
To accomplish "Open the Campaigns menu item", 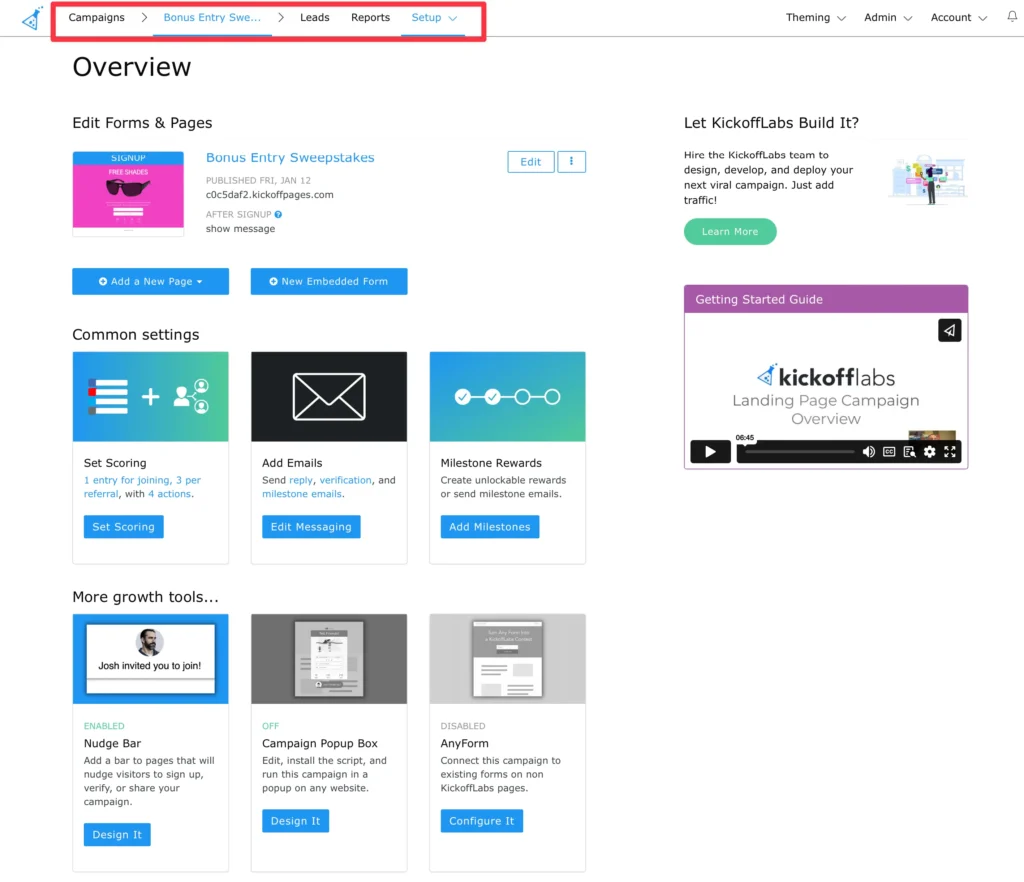I will pyautogui.click(x=96, y=18).
